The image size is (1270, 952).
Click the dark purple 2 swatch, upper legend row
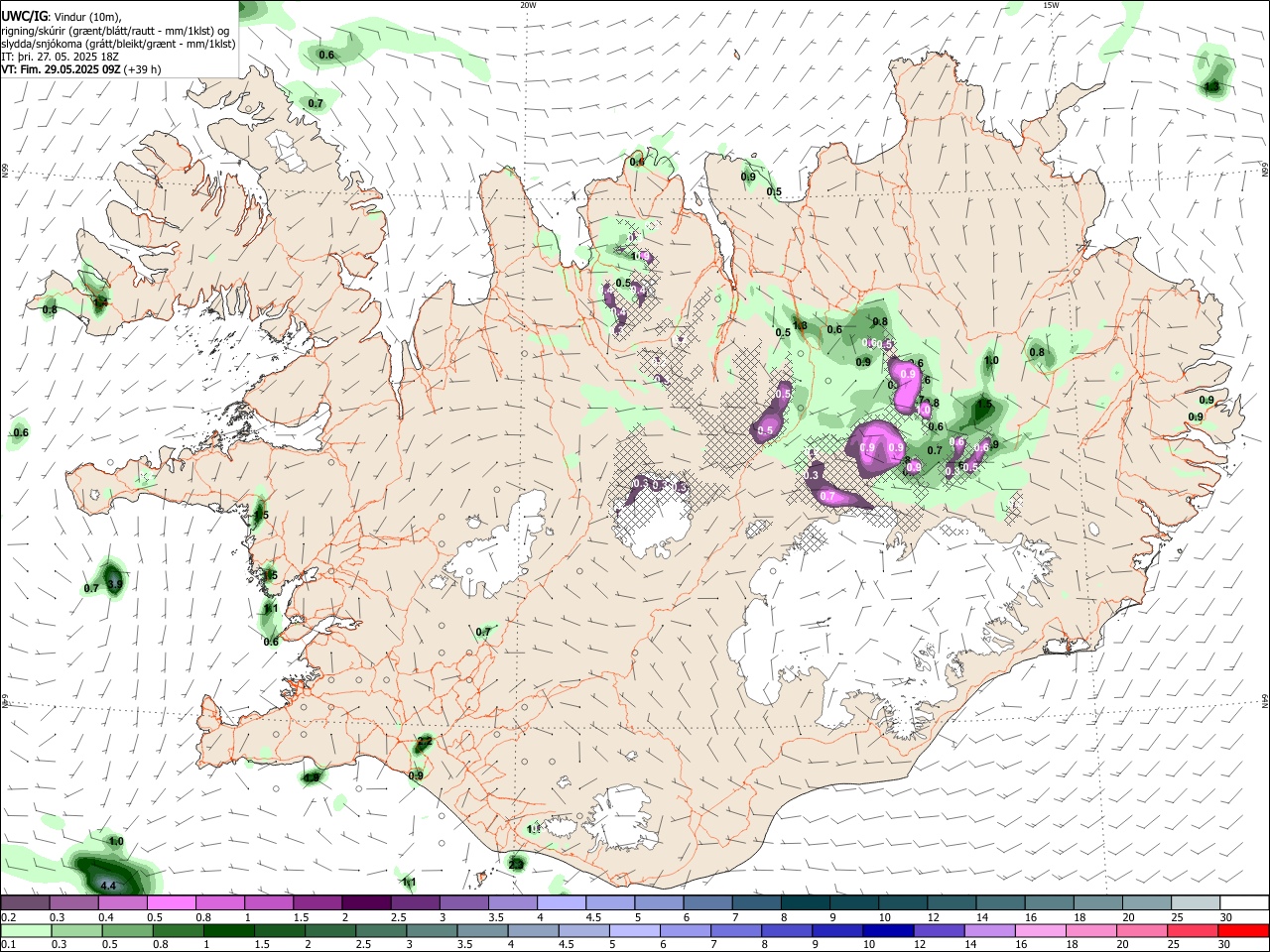pyautogui.click(x=365, y=902)
